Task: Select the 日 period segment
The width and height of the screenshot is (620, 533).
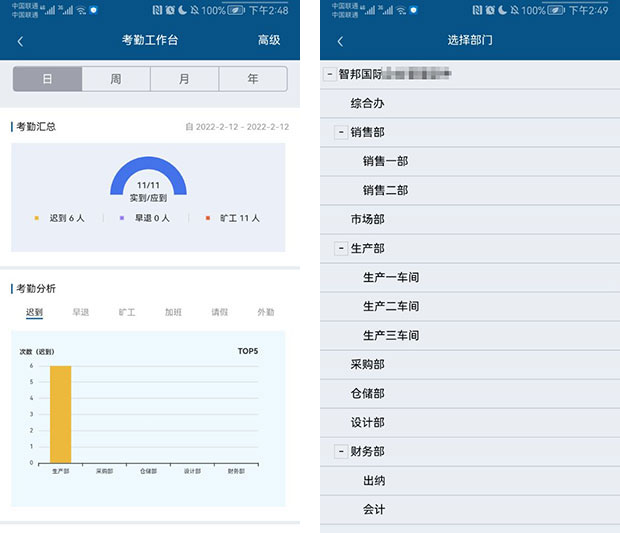Action: 47,79
